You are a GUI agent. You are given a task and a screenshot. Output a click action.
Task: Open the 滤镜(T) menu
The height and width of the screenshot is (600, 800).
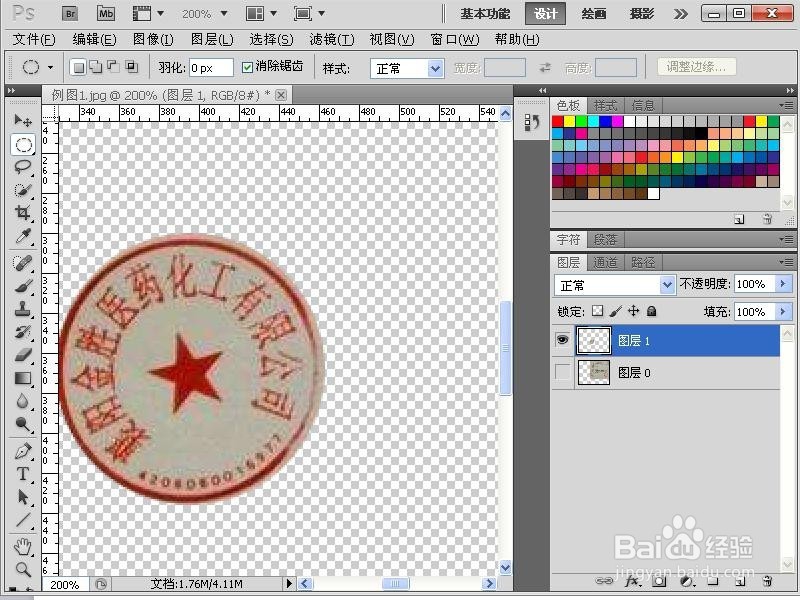pos(332,39)
